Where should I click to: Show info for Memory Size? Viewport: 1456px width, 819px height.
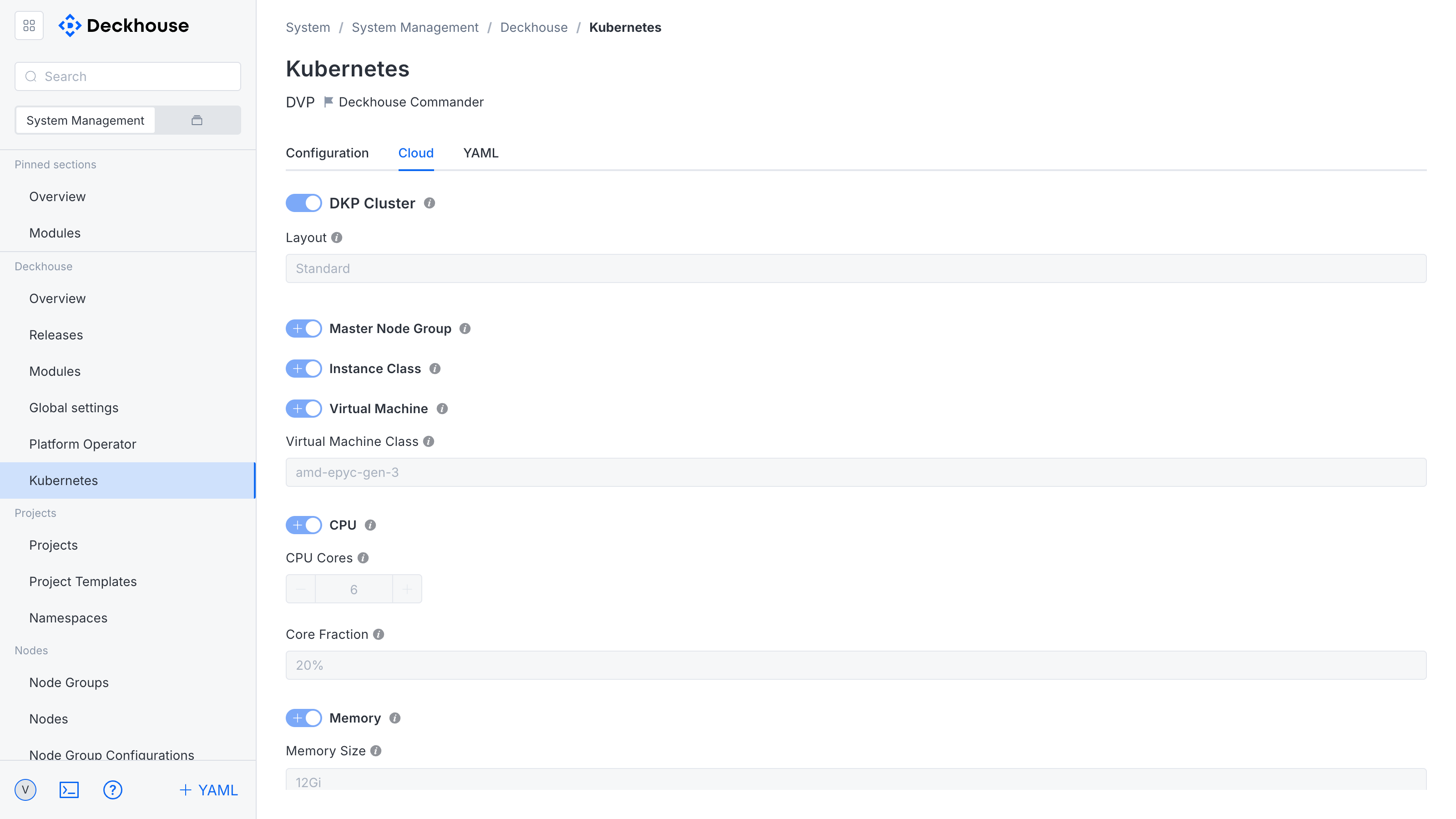click(x=376, y=751)
